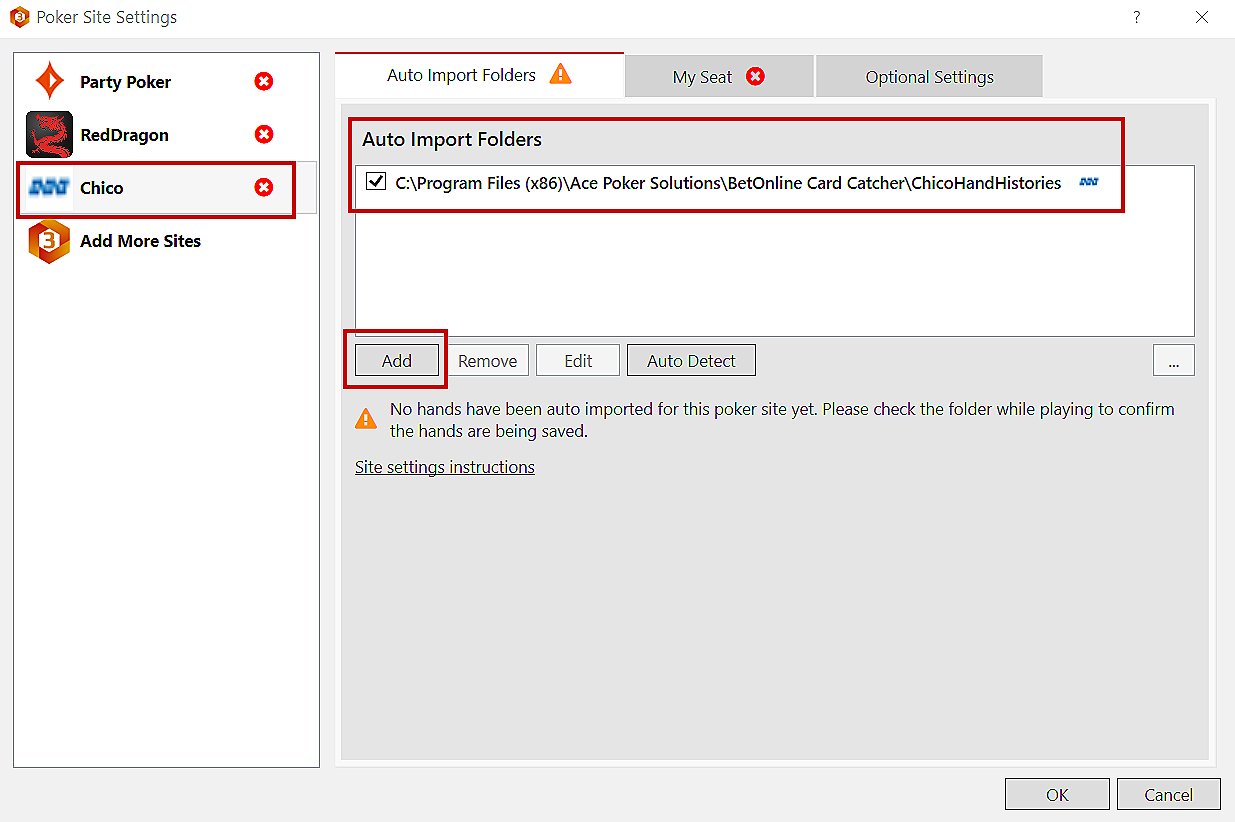Click red error icon on My Seat tab
The image size is (1235, 822).
pyautogui.click(x=756, y=76)
